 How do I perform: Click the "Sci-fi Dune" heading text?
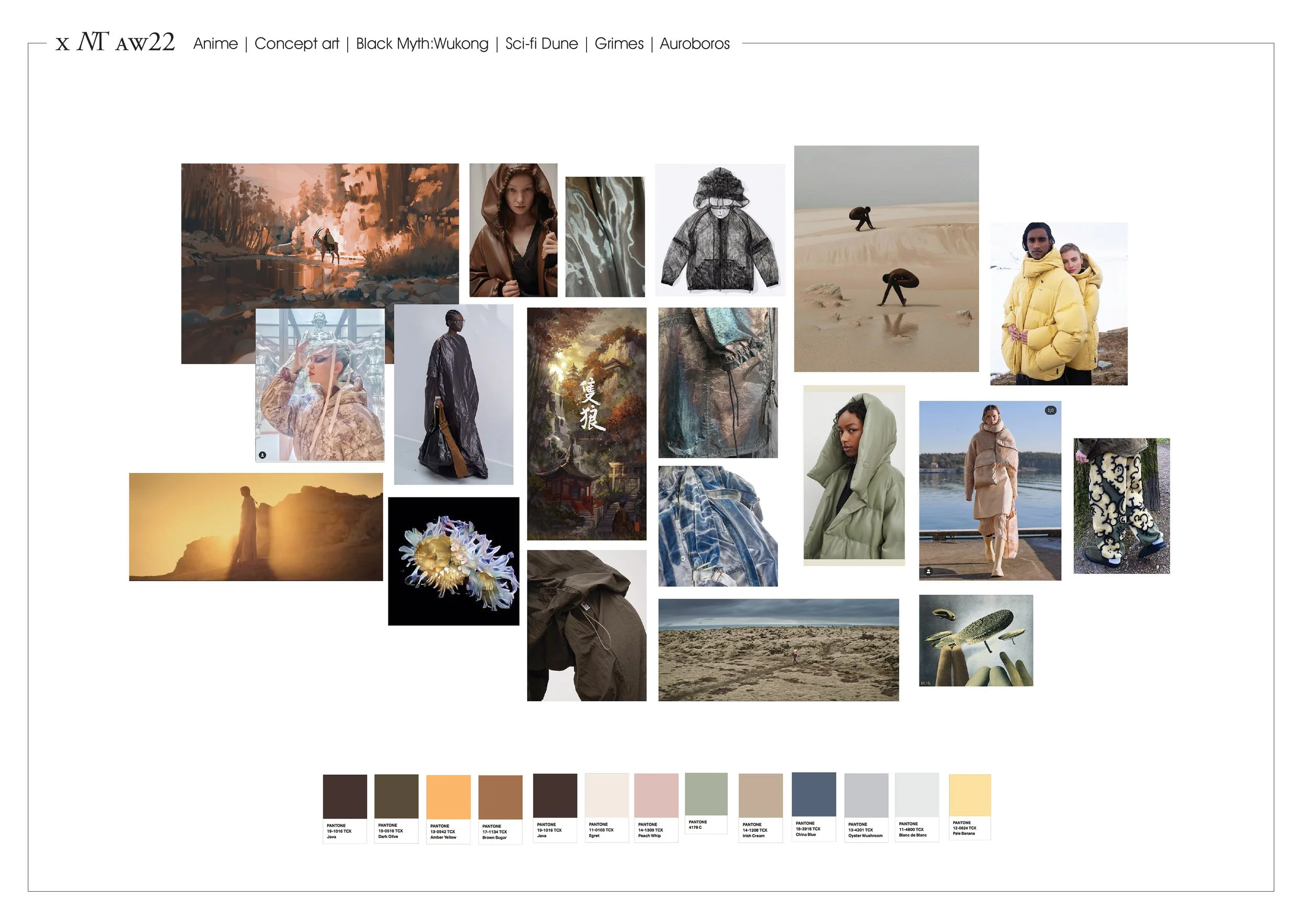[x=541, y=44]
